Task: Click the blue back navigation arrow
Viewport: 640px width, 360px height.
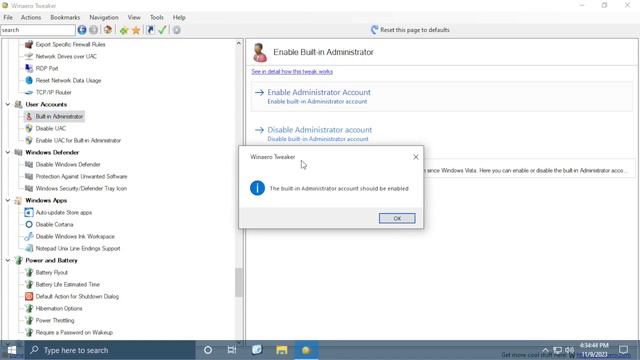Action: tap(82, 30)
